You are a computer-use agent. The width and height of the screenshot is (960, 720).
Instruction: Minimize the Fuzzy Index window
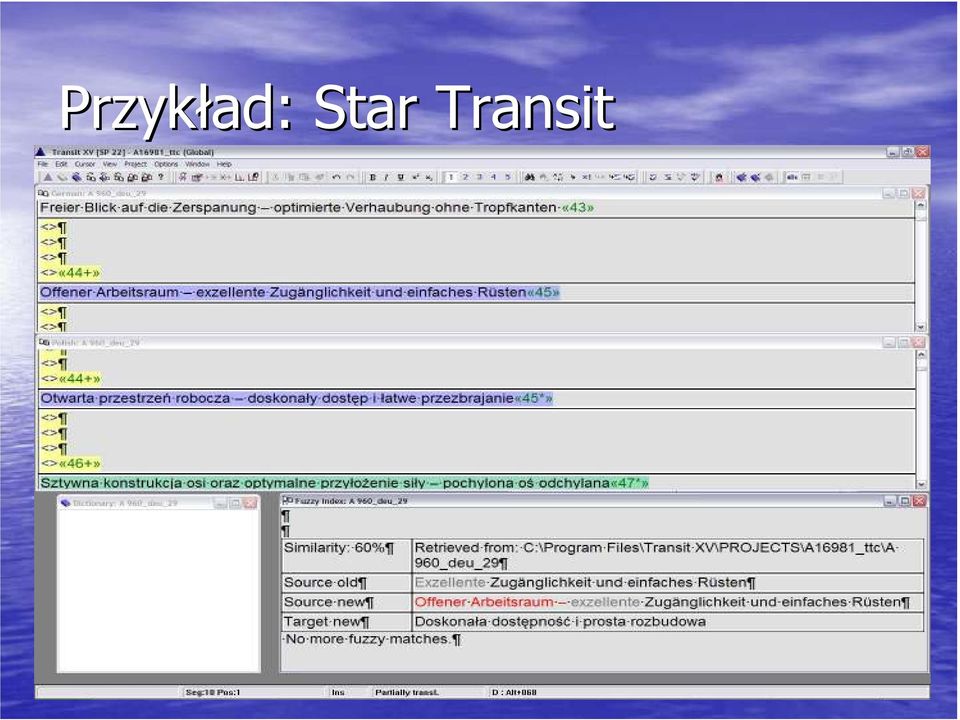(890, 501)
